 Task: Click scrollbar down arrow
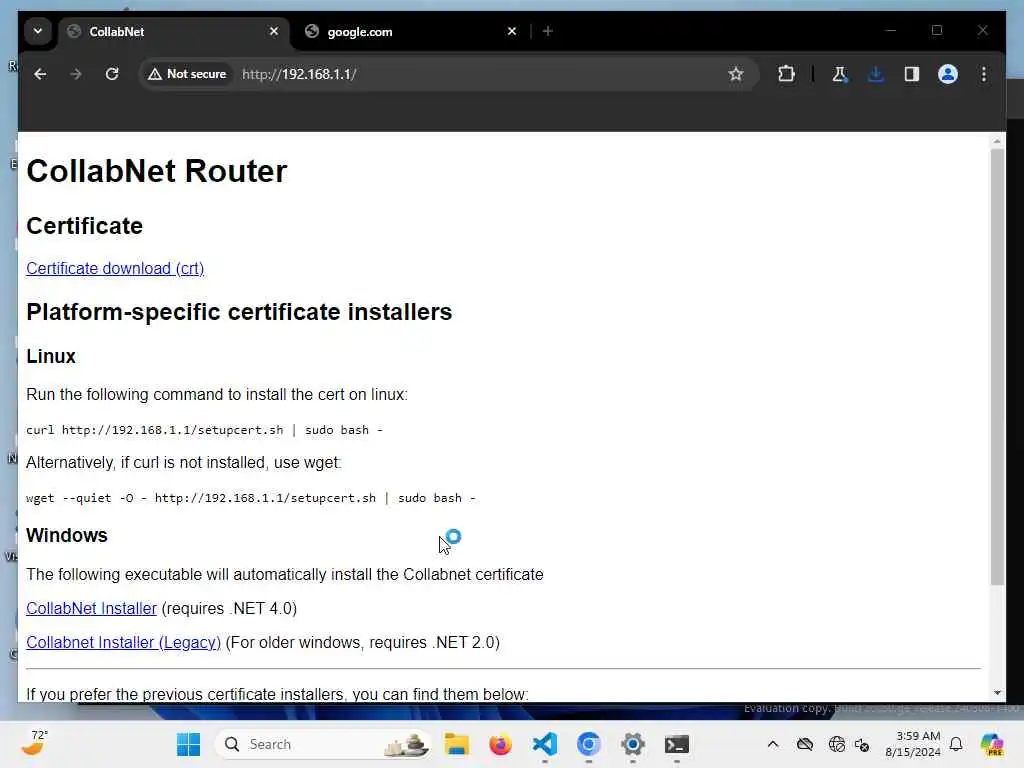tap(997, 693)
